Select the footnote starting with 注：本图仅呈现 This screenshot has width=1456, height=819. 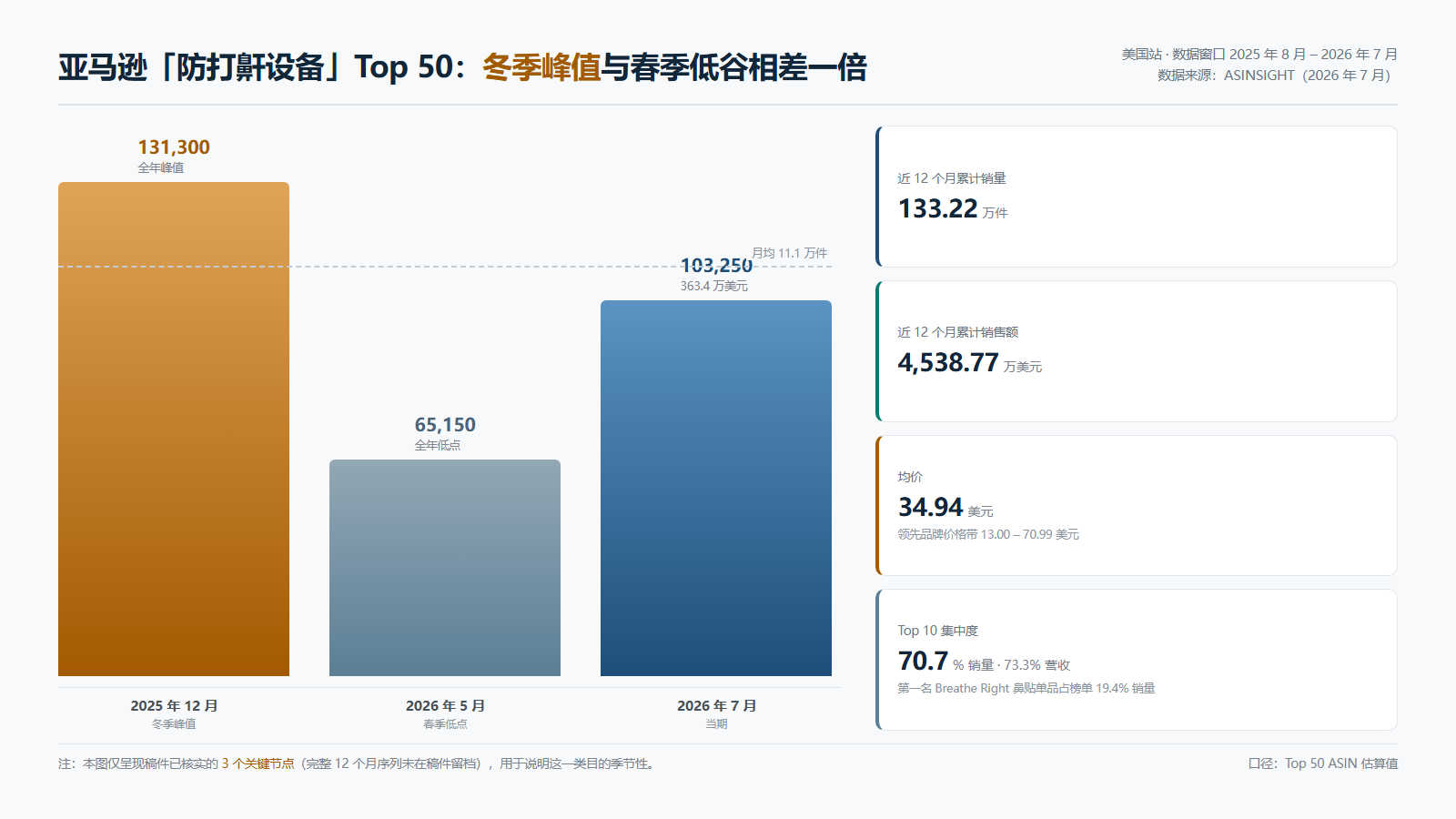coord(358,763)
